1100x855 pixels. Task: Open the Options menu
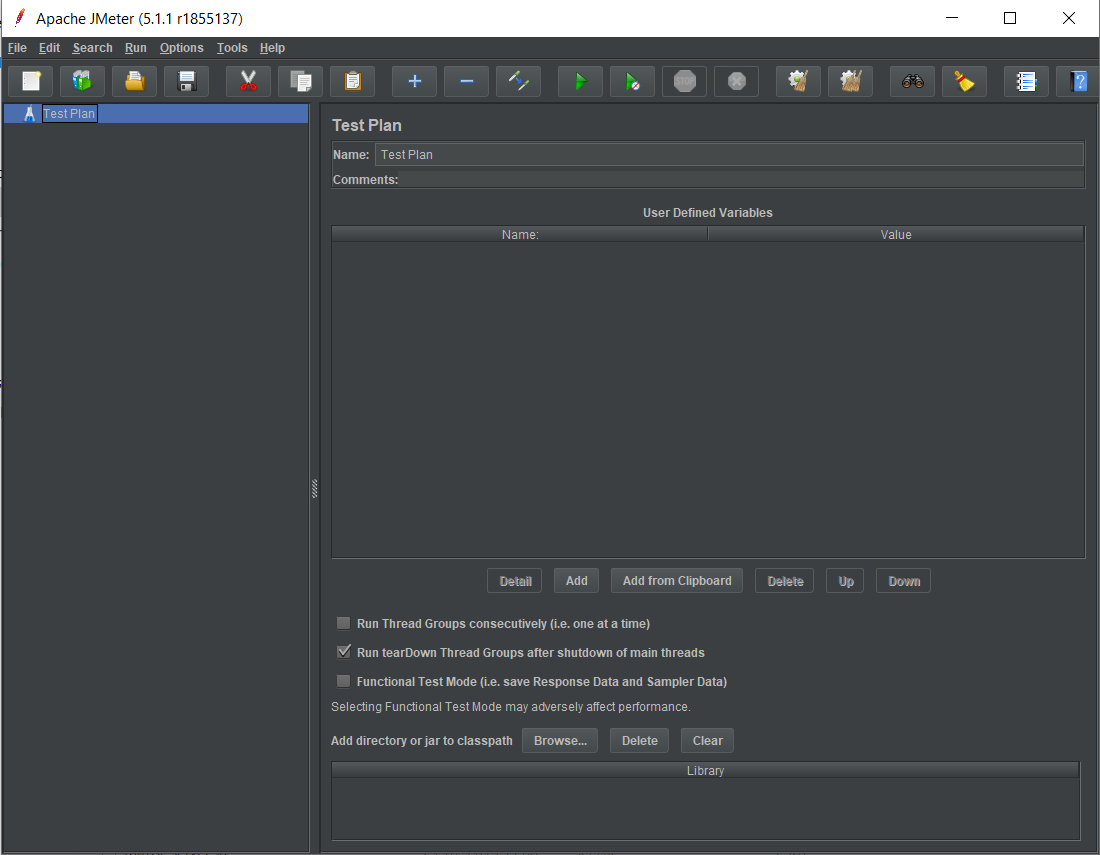click(x=181, y=48)
